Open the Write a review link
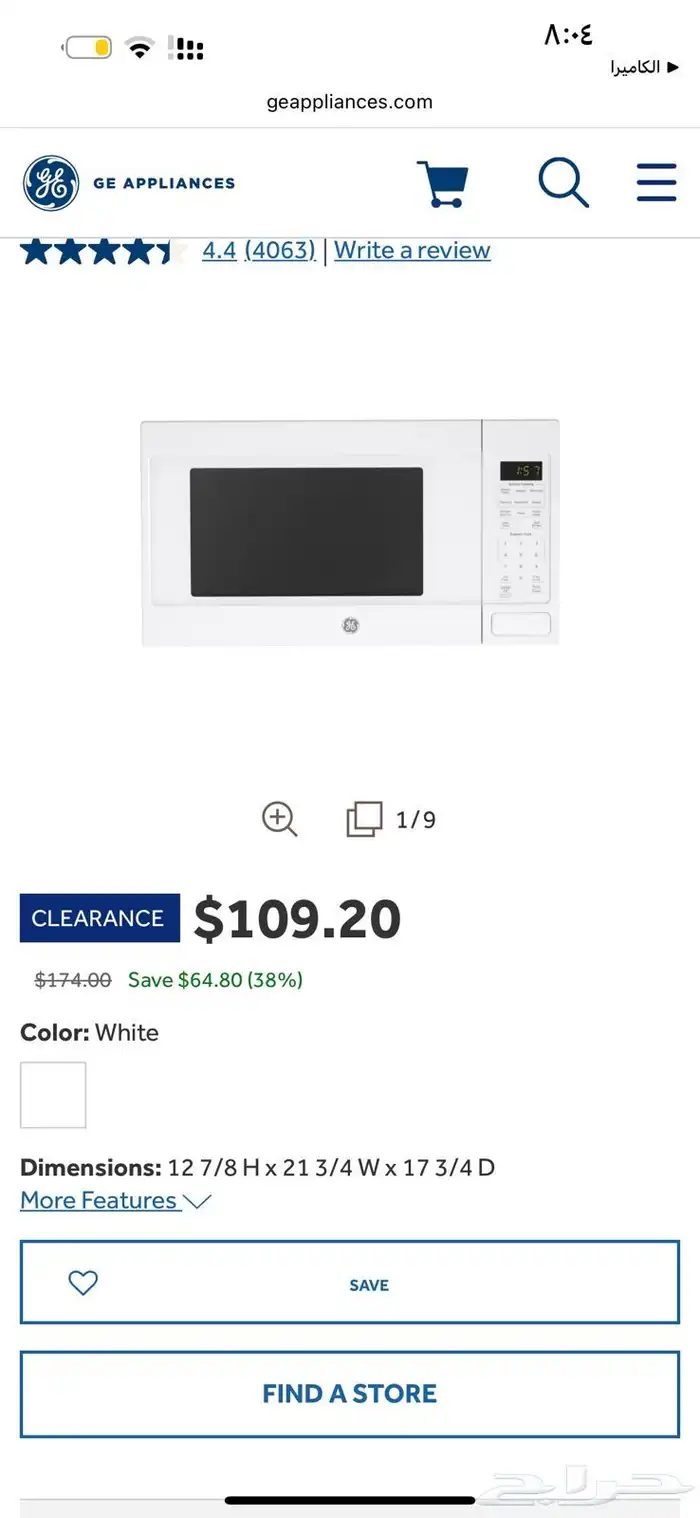700x1518 pixels. pyautogui.click(x=412, y=250)
